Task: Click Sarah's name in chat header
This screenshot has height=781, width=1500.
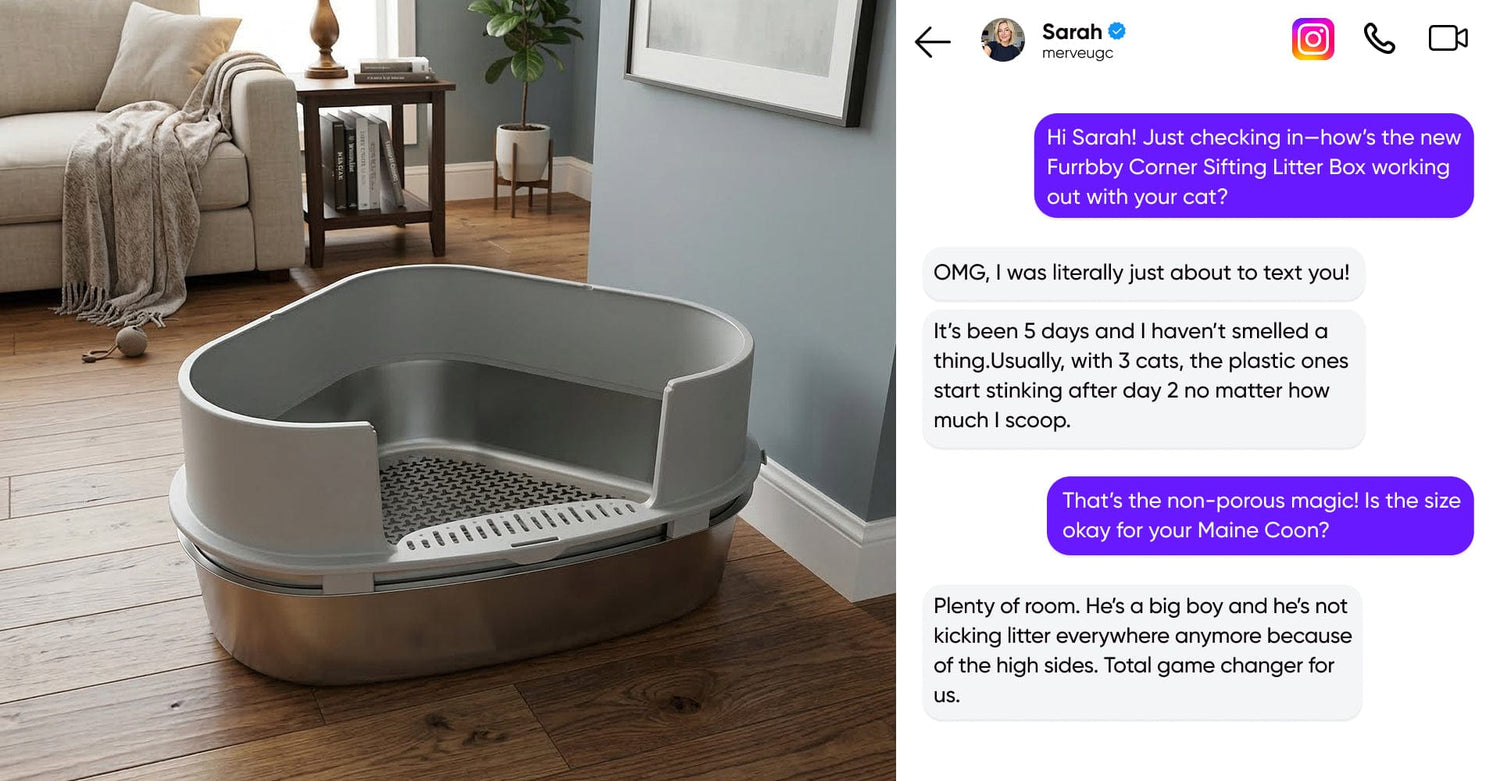Action: [x=1071, y=31]
